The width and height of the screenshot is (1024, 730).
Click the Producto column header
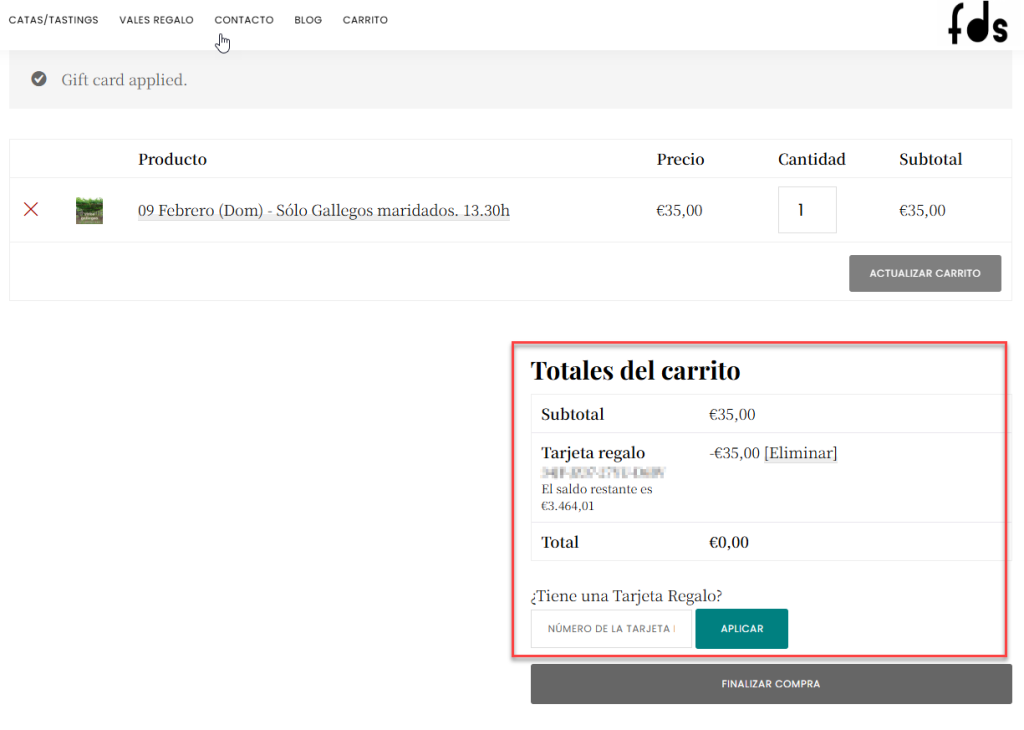172,159
